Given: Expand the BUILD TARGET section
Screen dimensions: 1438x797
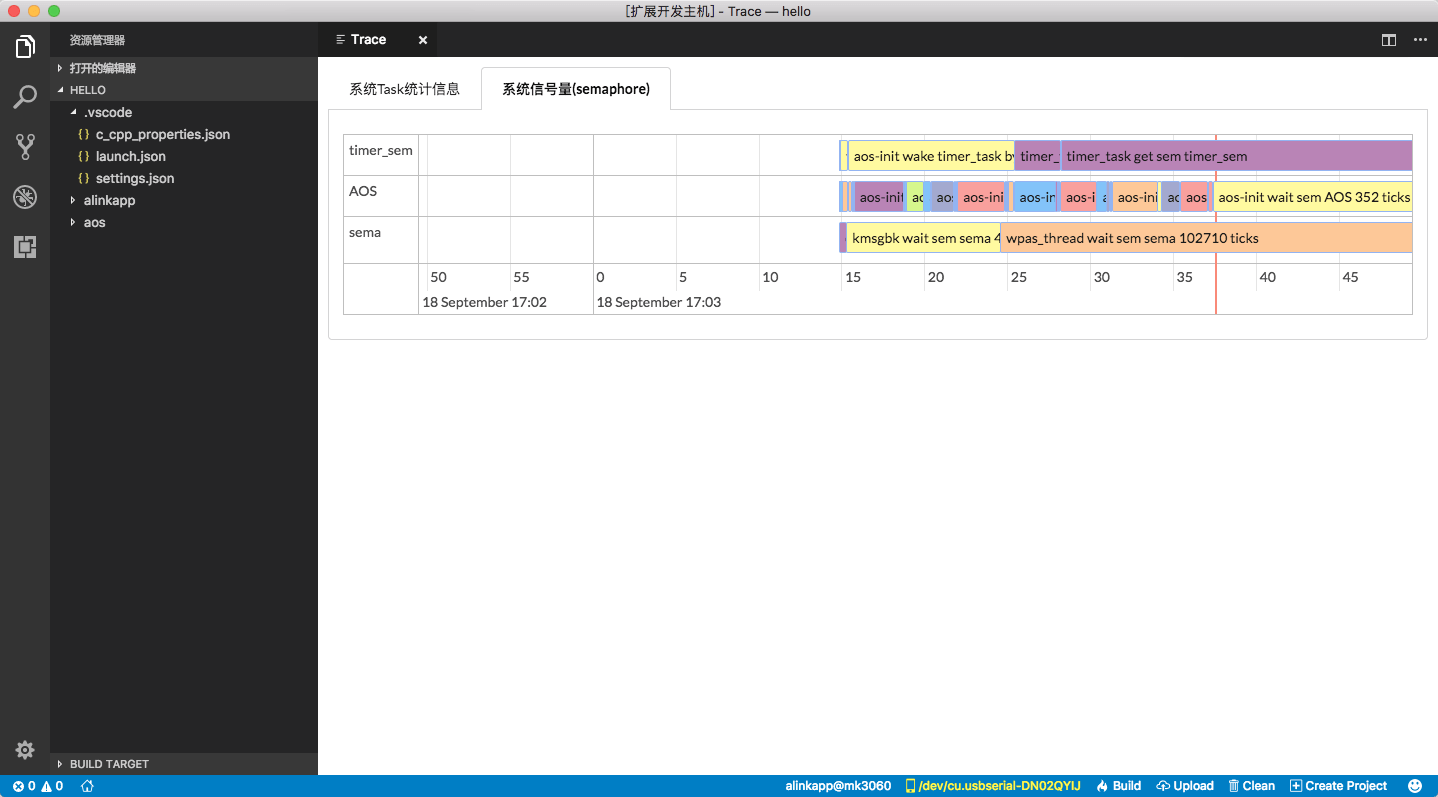Looking at the screenshot, I should [184, 764].
